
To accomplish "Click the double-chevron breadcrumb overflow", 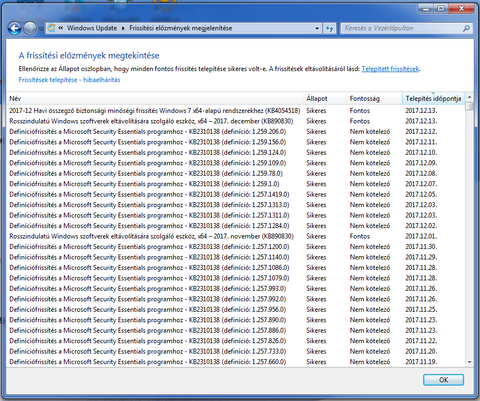I will (61, 28).
